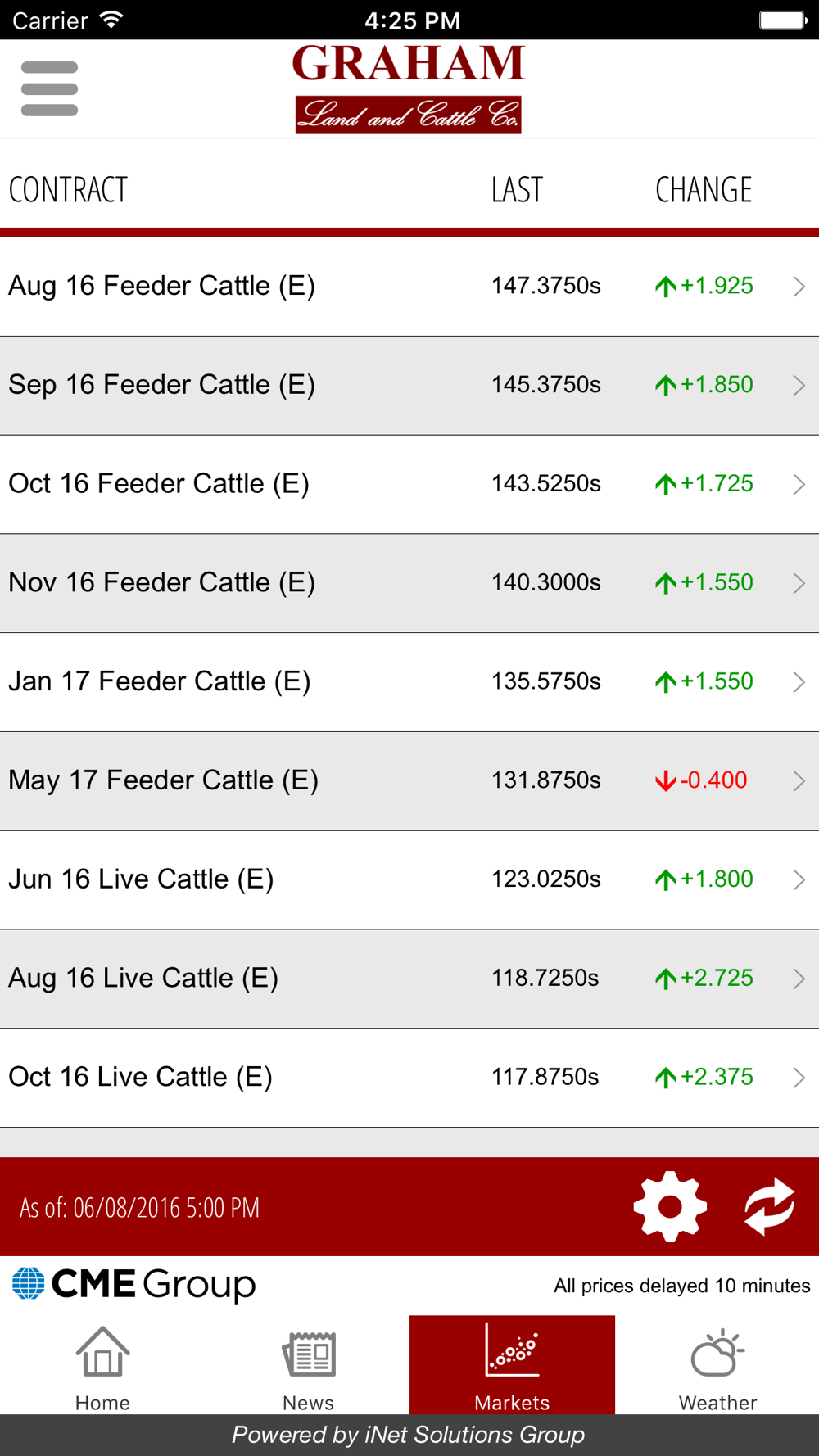Select Aug 16 Live Cattle row

[x=409, y=979]
